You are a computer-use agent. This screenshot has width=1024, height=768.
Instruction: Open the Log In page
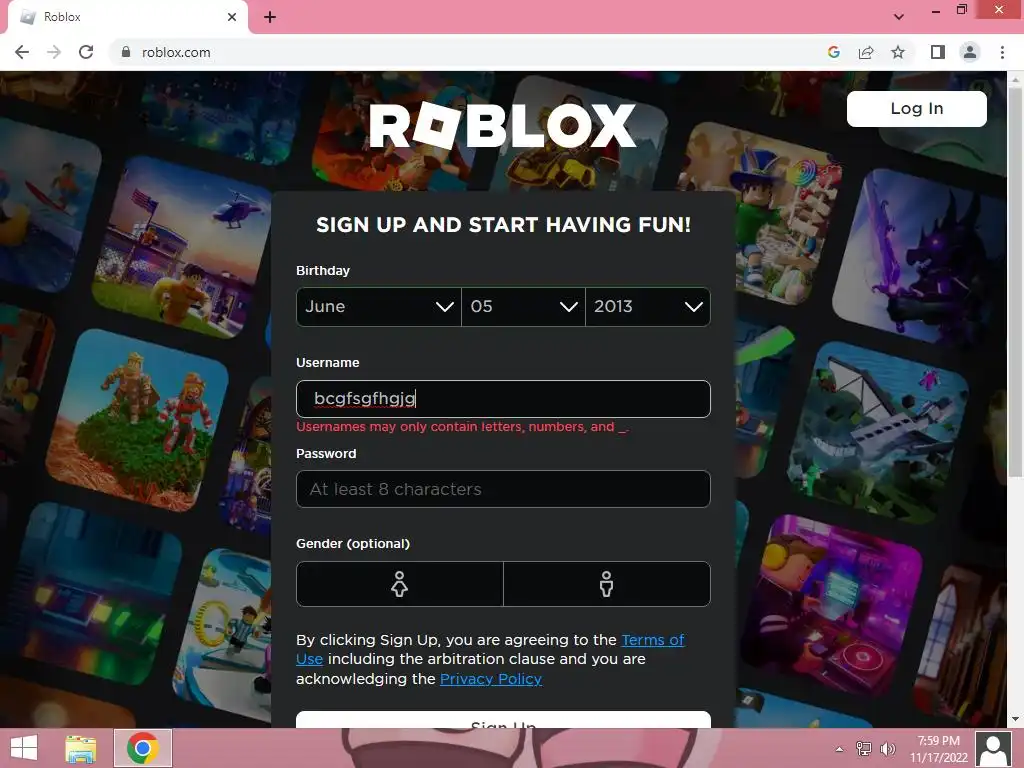click(x=916, y=108)
